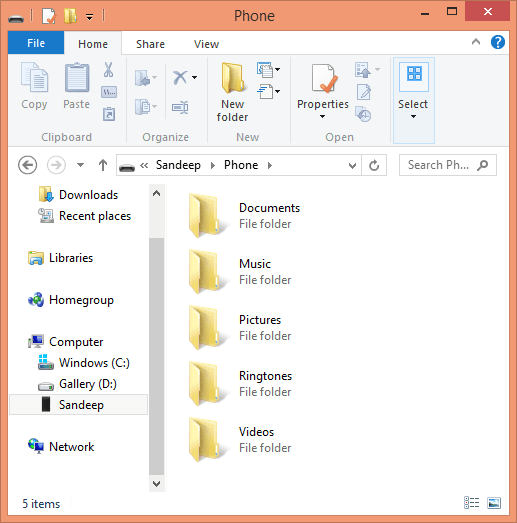Open the Easy access dropdown arrow
517x523 pixels.
278,91
